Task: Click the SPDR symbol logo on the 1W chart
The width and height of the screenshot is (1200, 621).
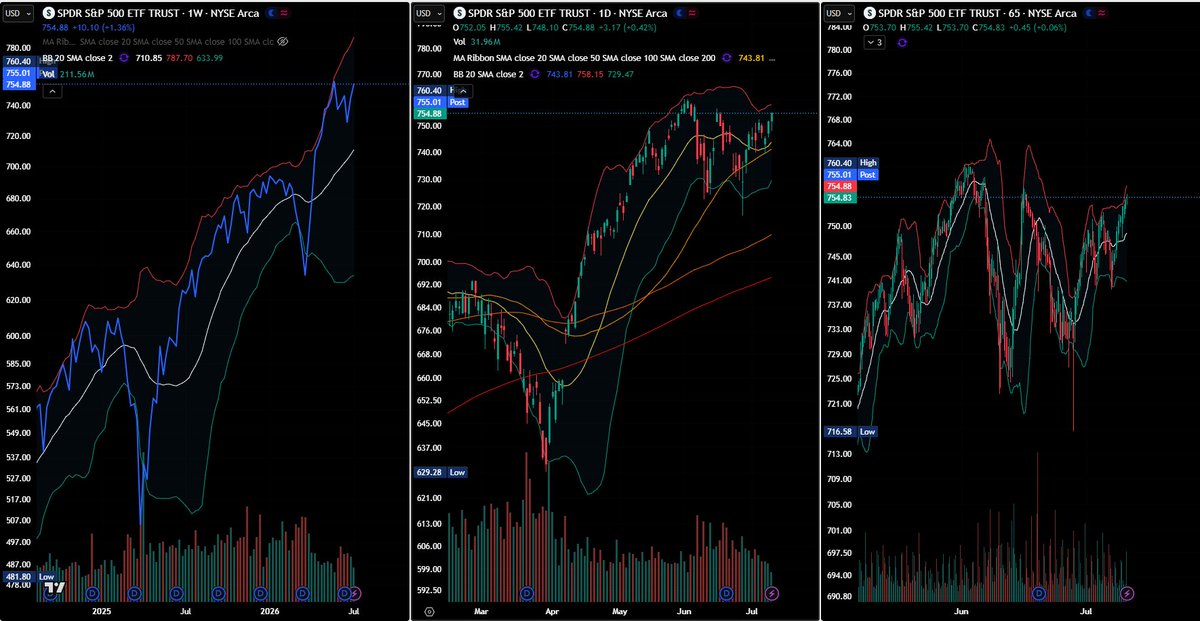Action: (49, 13)
